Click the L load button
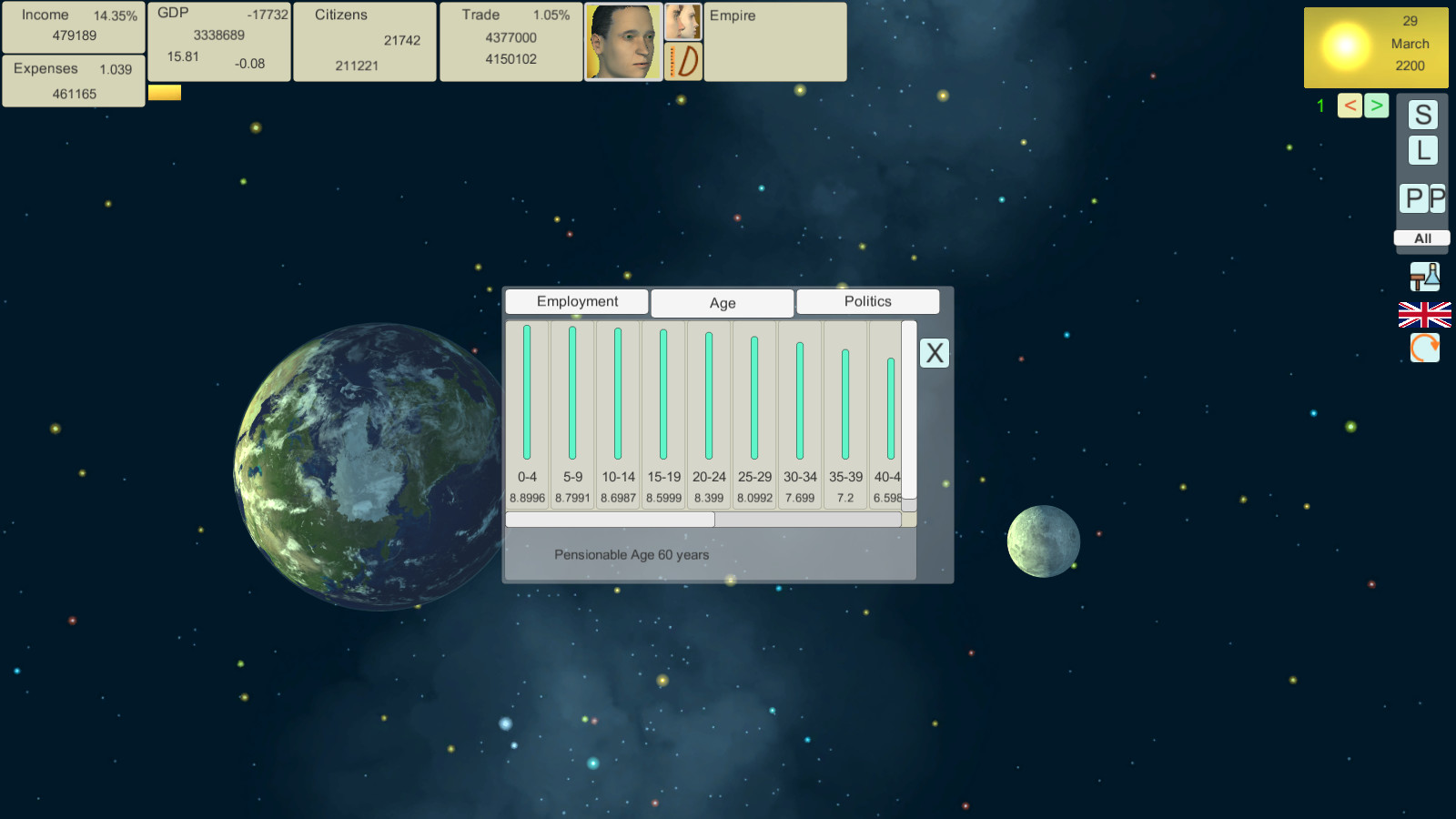This screenshot has height=819, width=1456. (1423, 150)
